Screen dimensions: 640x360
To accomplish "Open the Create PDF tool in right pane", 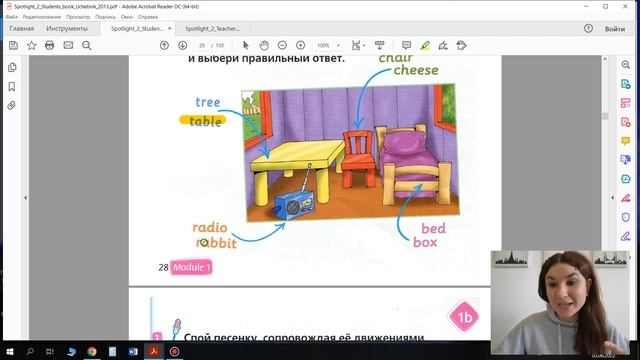I will pyautogui.click(x=626, y=122).
